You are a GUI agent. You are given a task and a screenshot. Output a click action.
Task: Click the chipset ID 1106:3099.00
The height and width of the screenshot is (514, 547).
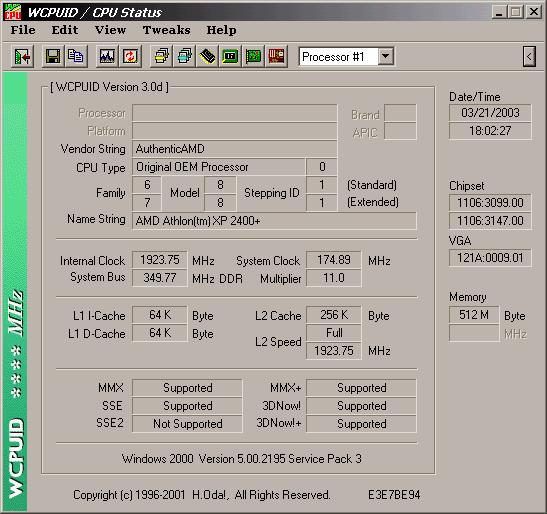[x=490, y=203]
